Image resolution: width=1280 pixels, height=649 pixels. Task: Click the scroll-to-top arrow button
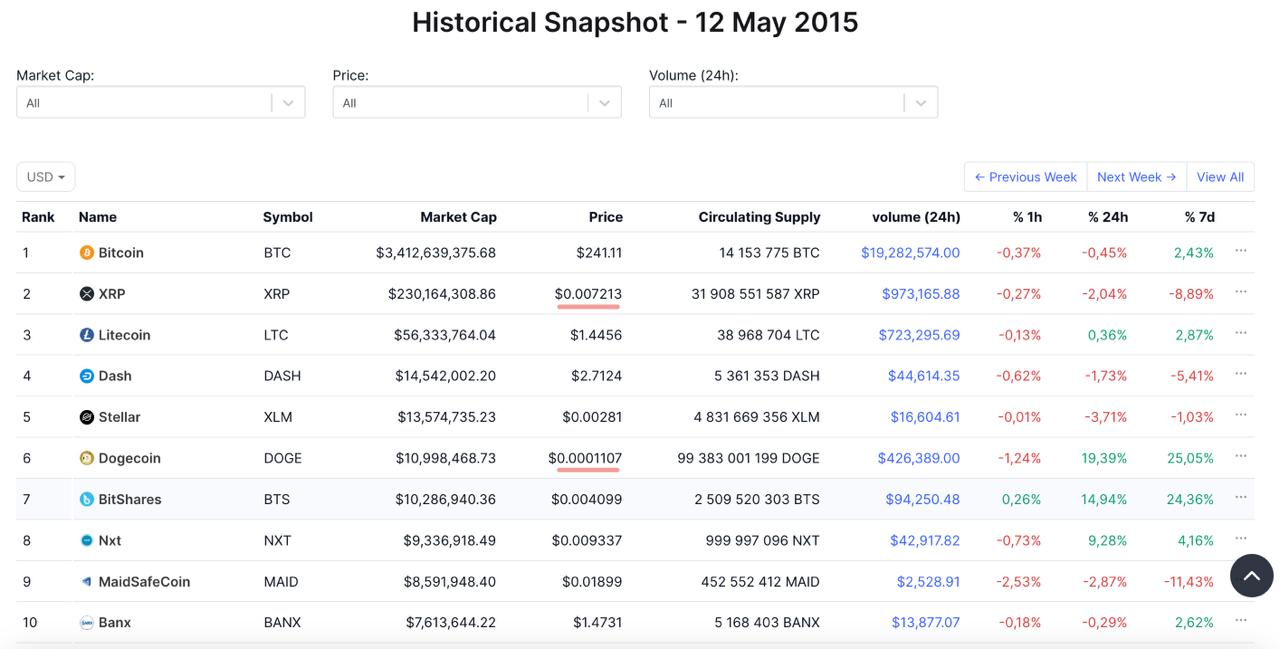tap(1251, 575)
